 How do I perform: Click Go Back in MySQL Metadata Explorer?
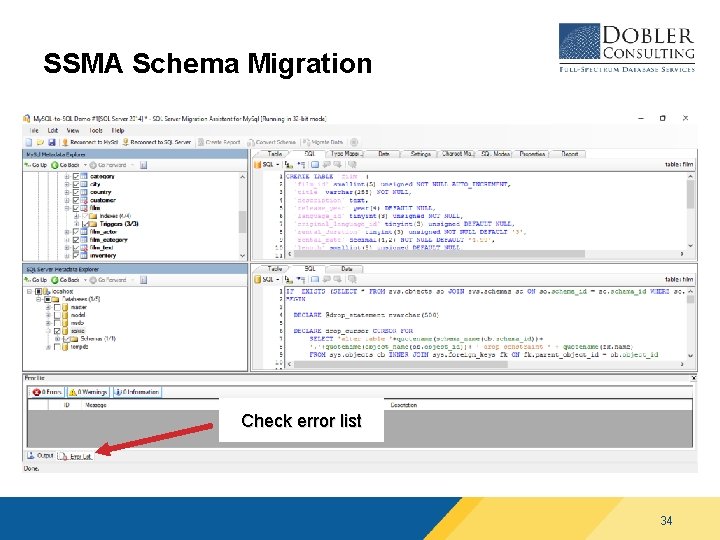tap(66, 165)
